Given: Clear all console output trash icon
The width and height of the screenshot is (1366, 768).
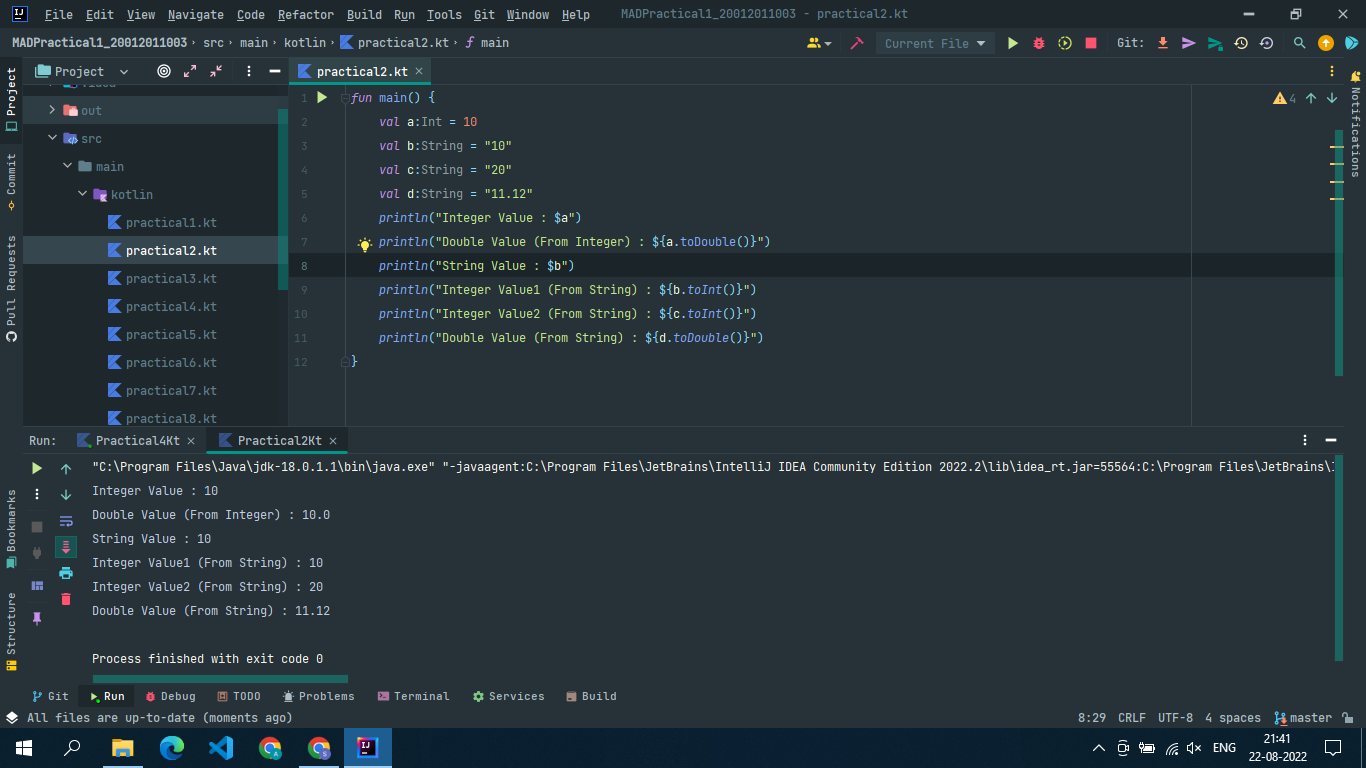Looking at the screenshot, I should tap(66, 598).
